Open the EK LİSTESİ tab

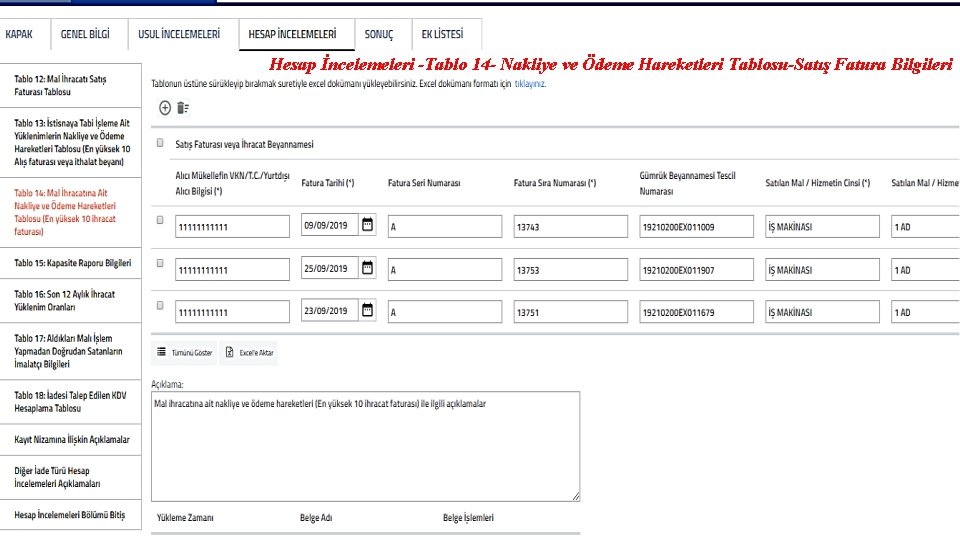[442, 34]
